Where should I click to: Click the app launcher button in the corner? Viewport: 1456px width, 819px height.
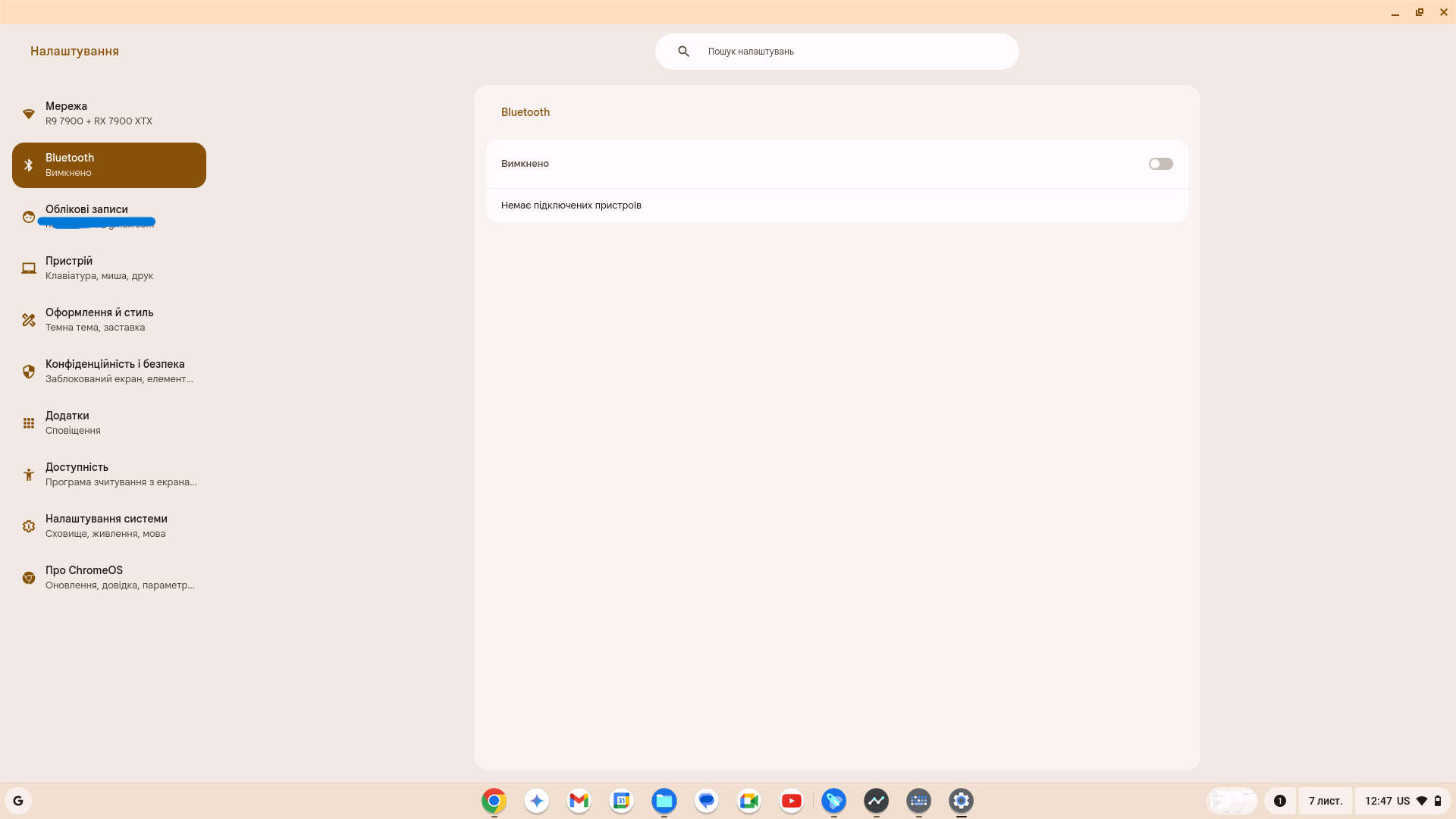18,801
